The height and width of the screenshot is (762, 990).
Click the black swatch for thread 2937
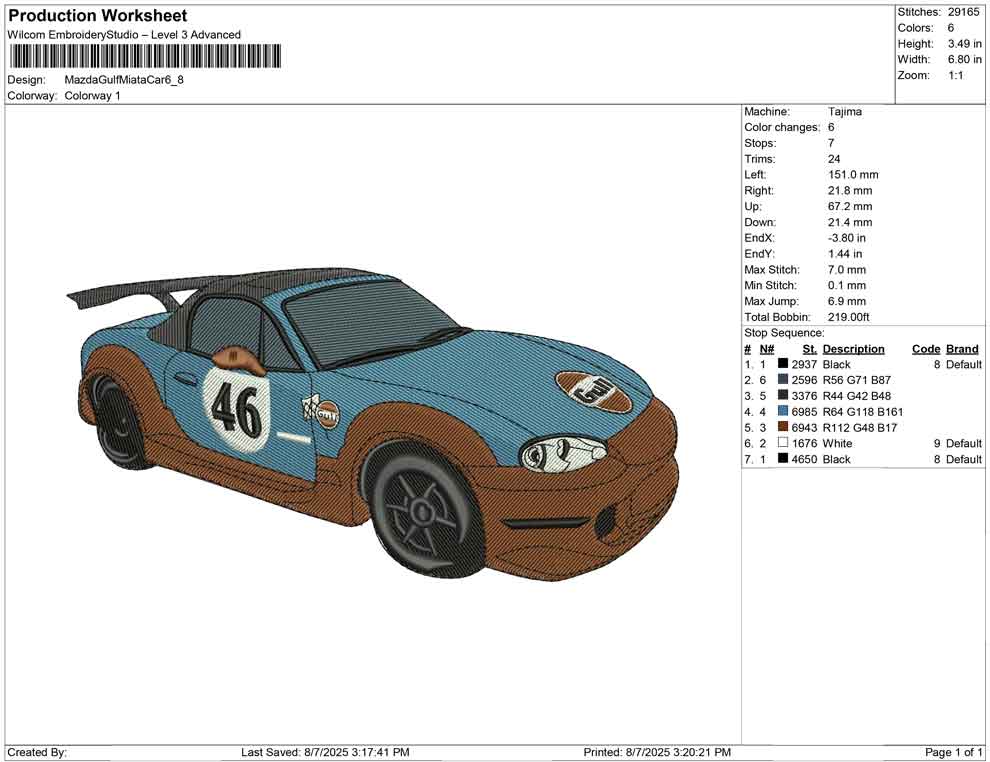point(783,364)
